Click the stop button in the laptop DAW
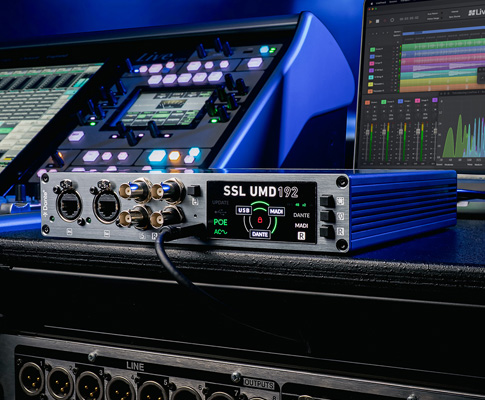The width and height of the screenshot is (485, 400). tap(377, 21)
